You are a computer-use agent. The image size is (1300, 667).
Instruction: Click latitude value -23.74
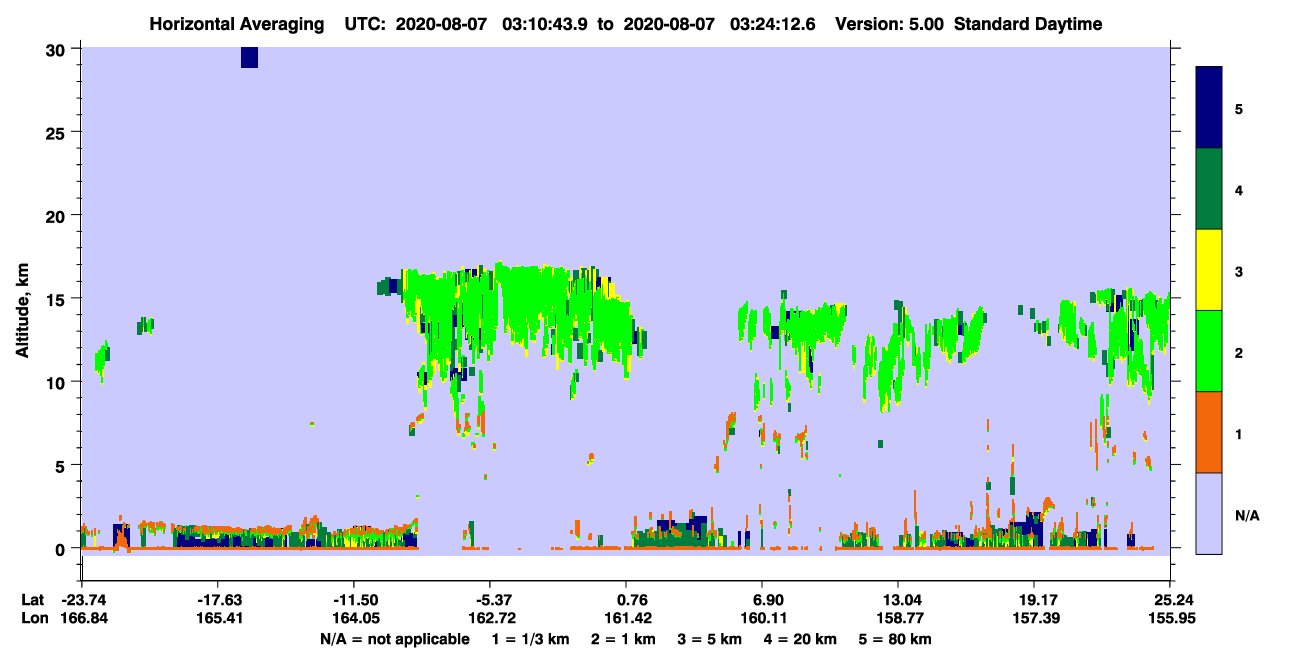click(82, 600)
